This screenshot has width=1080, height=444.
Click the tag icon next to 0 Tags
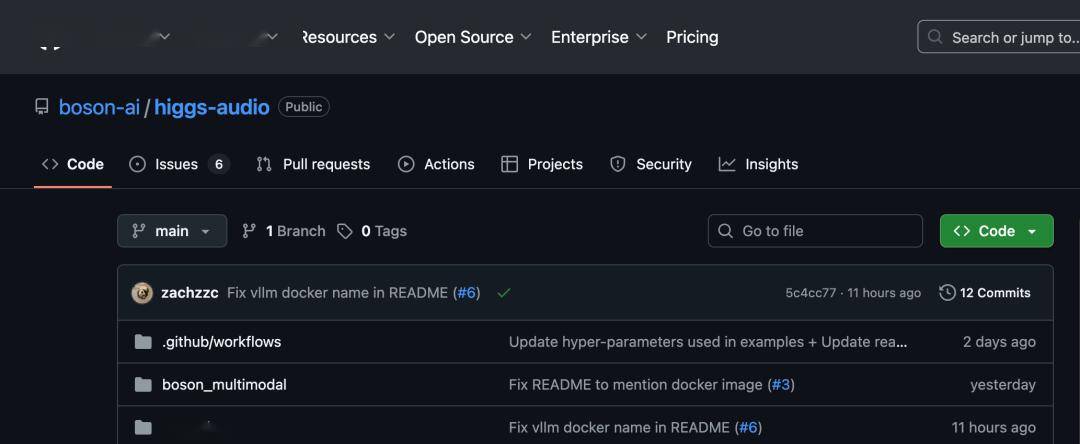[345, 231]
